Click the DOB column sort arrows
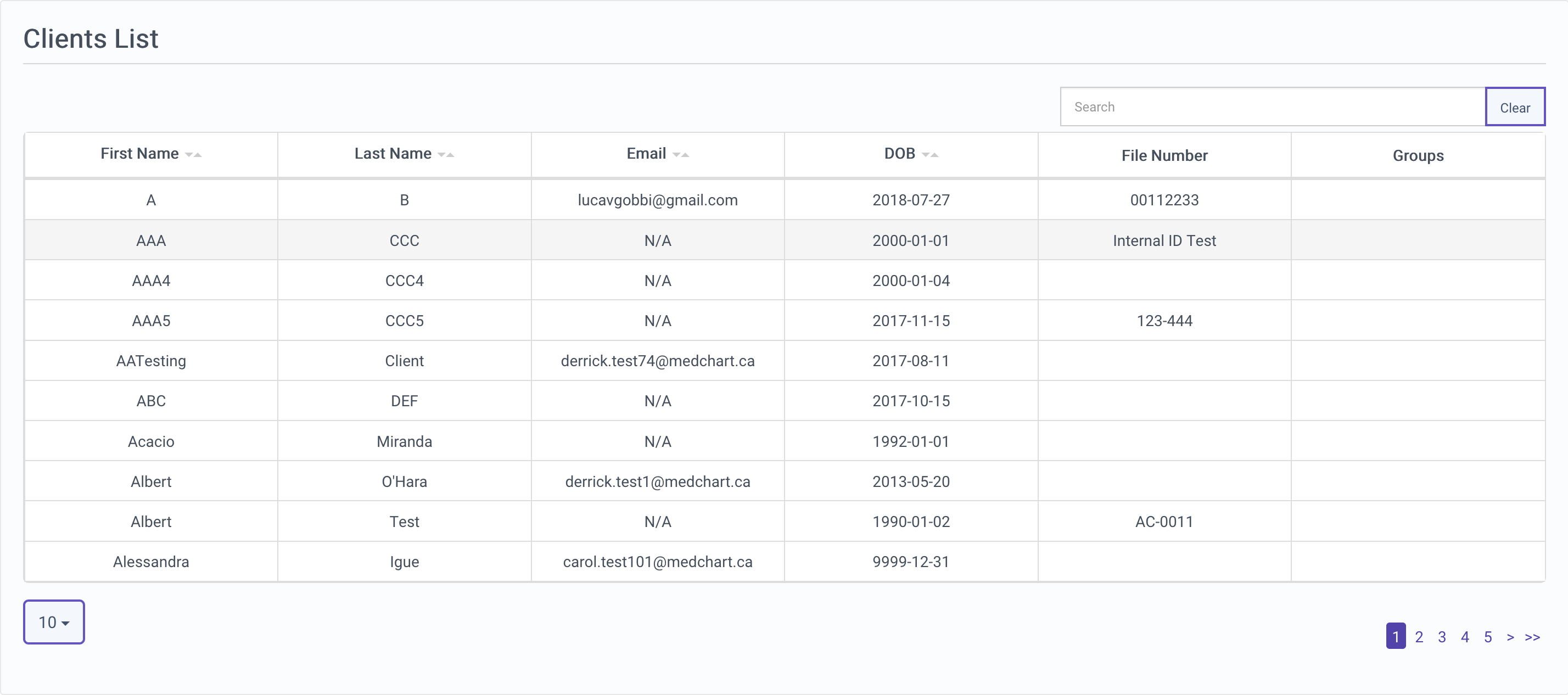The height and width of the screenshot is (695, 1568). click(x=929, y=155)
